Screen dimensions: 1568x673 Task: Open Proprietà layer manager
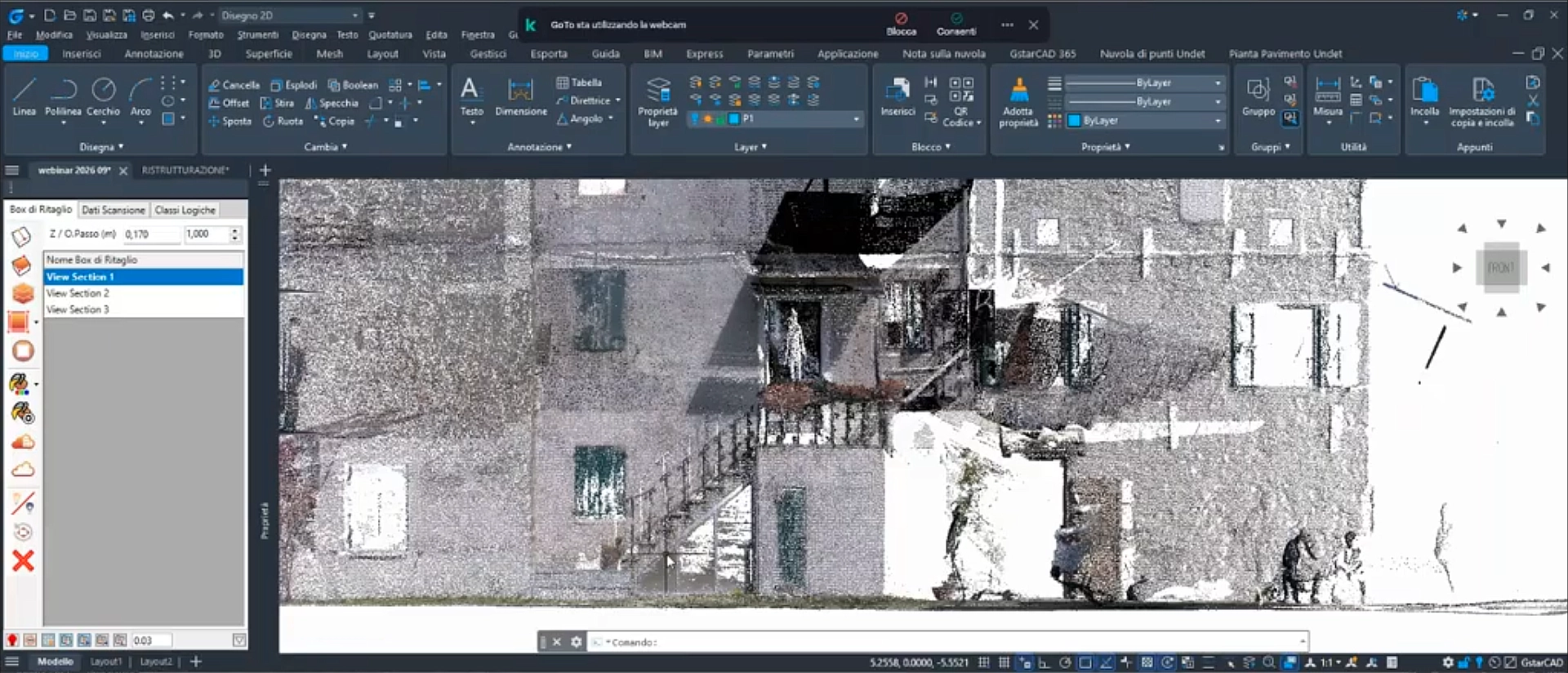coord(658,101)
